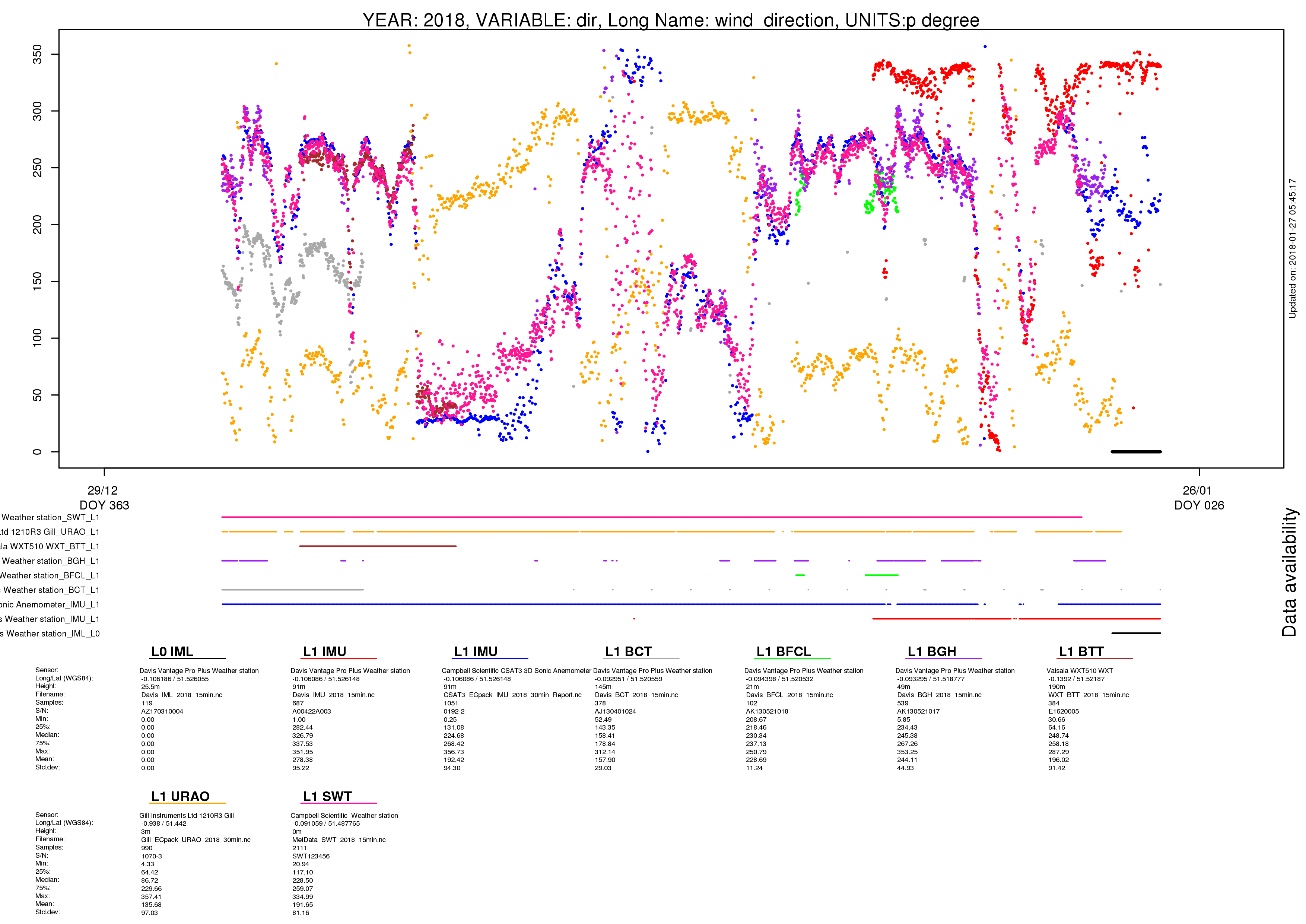The height and width of the screenshot is (924, 1306).
Task: Select the '29/12' x-axis date label
Action: [103, 490]
